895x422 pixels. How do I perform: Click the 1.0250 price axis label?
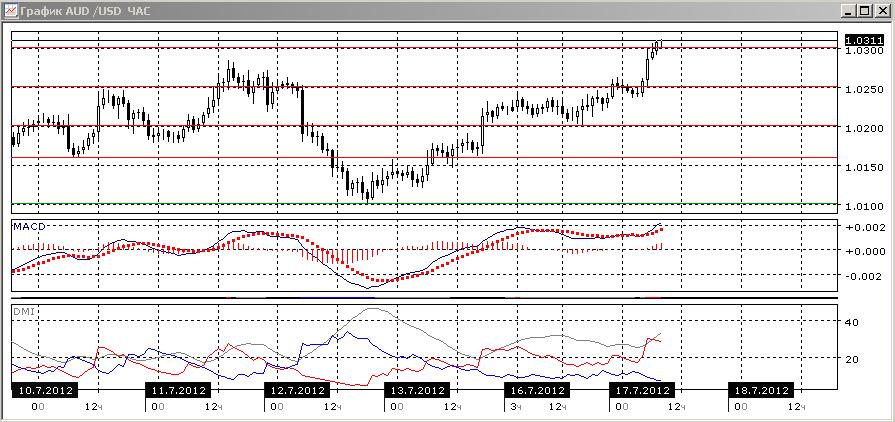pyautogui.click(x=863, y=90)
